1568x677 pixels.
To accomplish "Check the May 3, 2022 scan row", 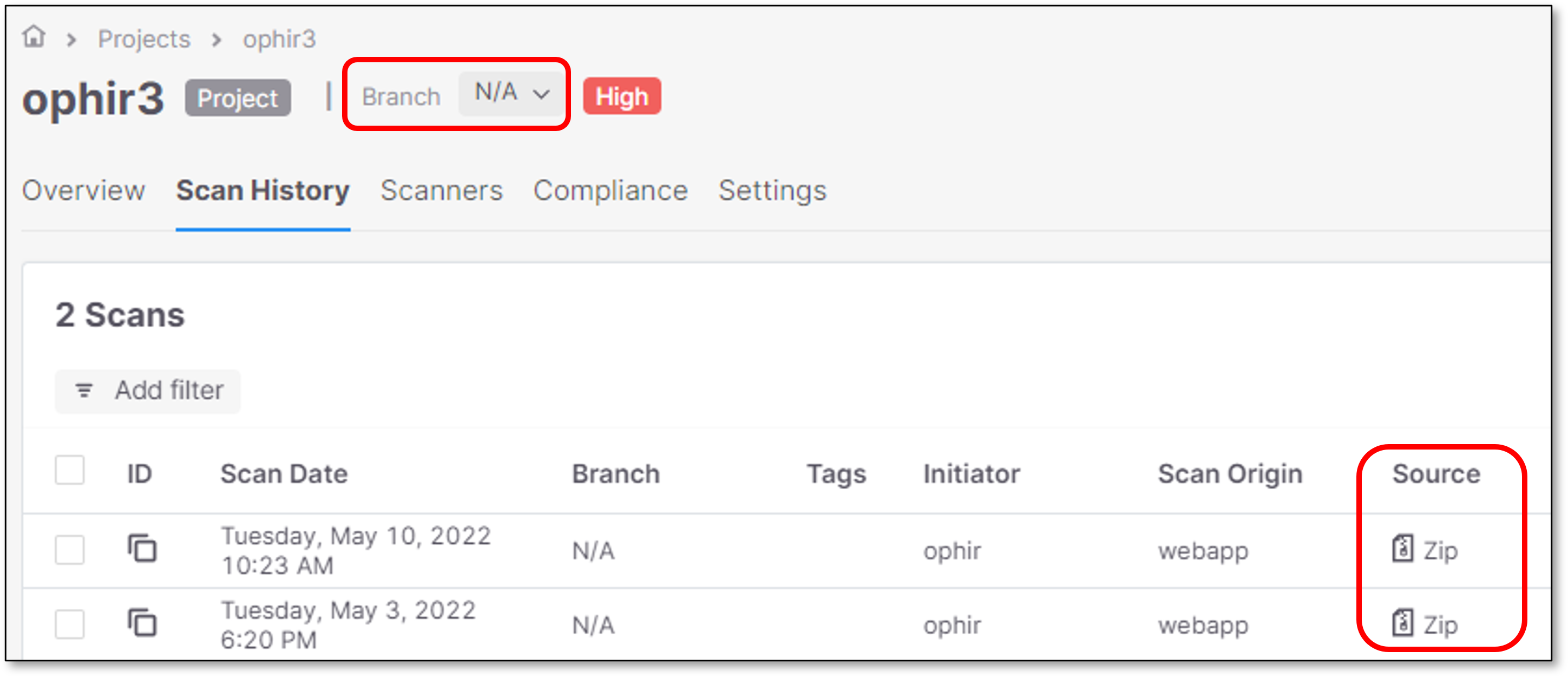I will (69, 624).
